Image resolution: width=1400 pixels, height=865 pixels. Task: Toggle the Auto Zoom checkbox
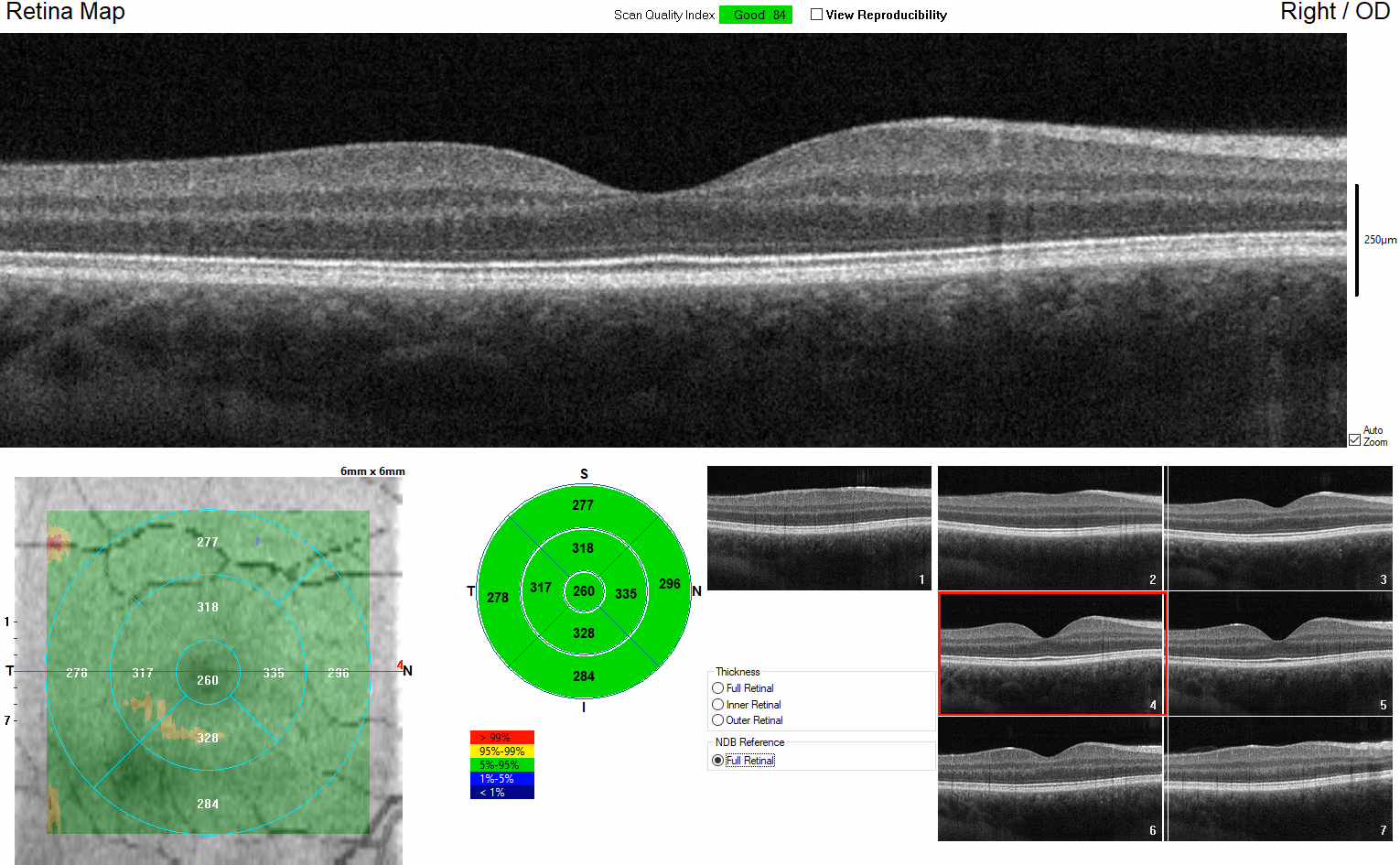[1354, 439]
